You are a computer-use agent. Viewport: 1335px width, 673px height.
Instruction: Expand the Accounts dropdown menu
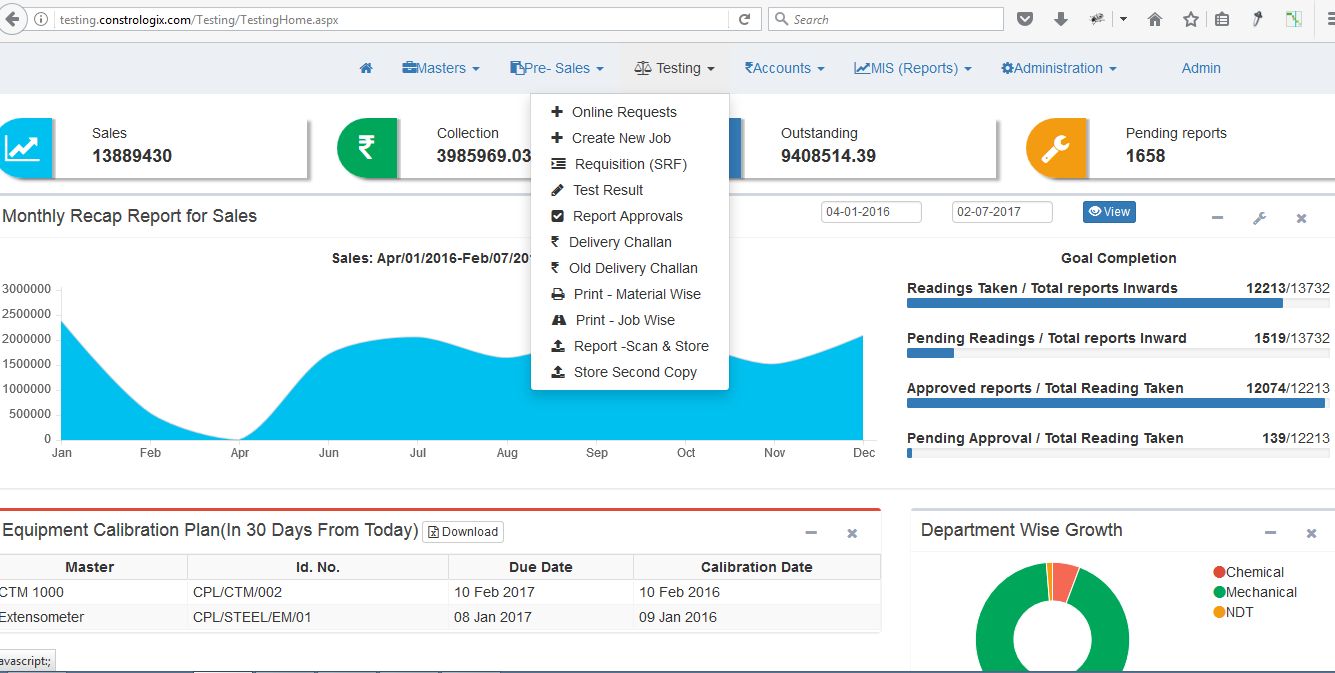pos(785,68)
